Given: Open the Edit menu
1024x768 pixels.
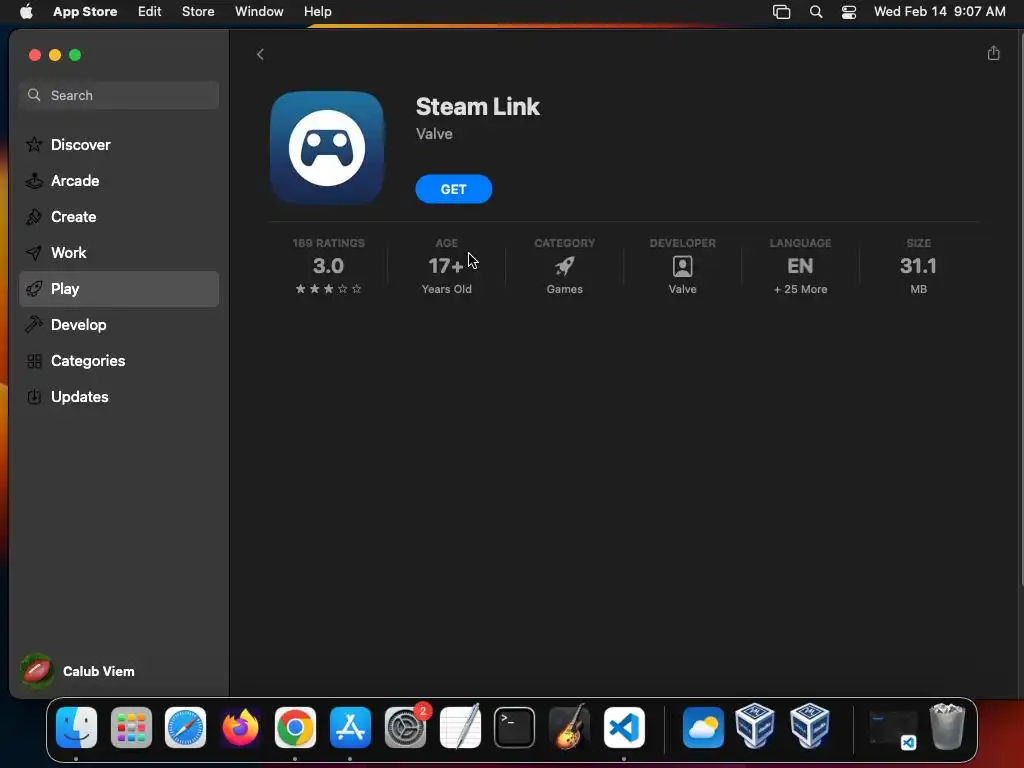Looking at the screenshot, I should click(150, 11).
